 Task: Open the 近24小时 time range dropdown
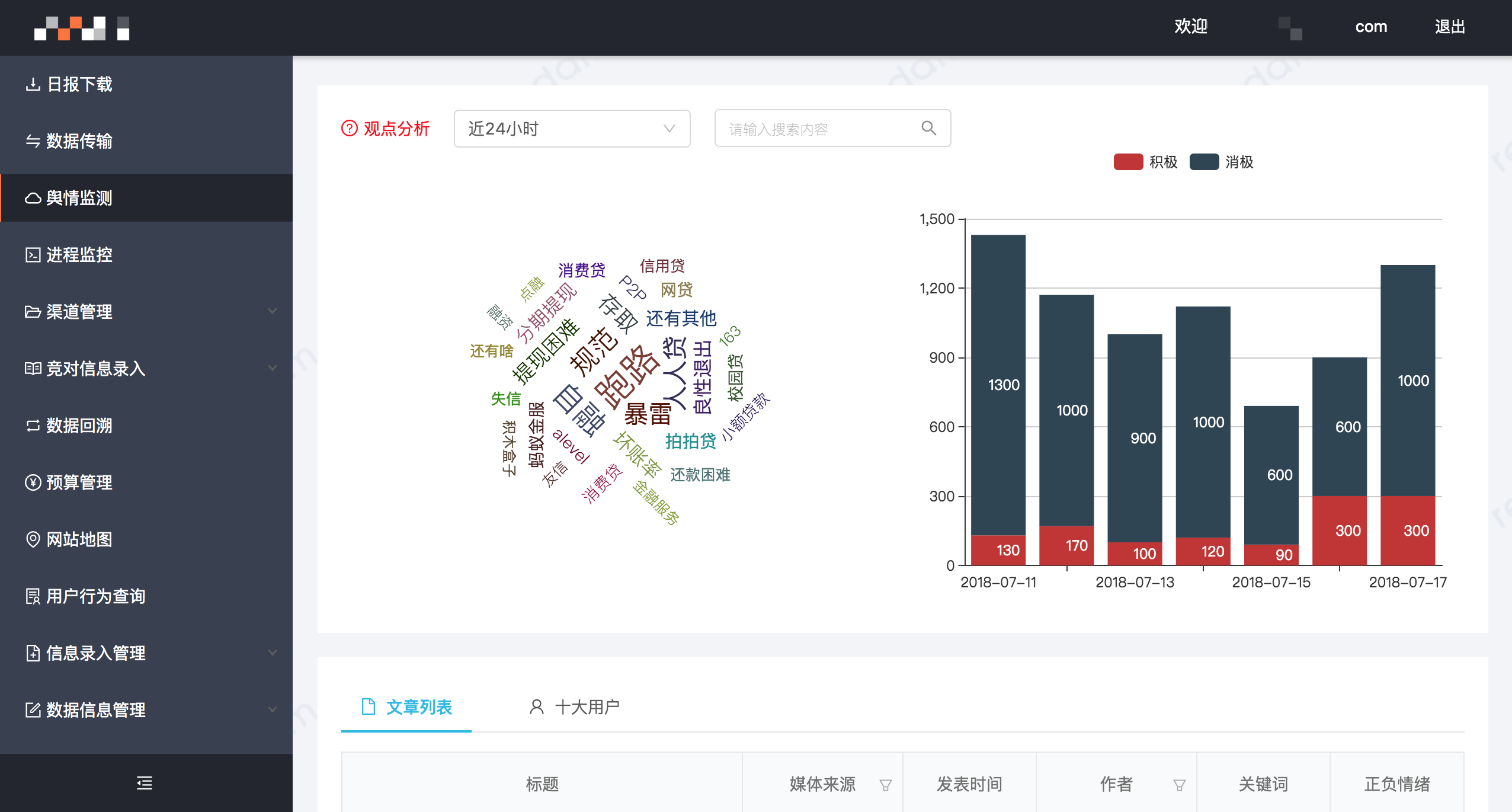pyautogui.click(x=572, y=128)
